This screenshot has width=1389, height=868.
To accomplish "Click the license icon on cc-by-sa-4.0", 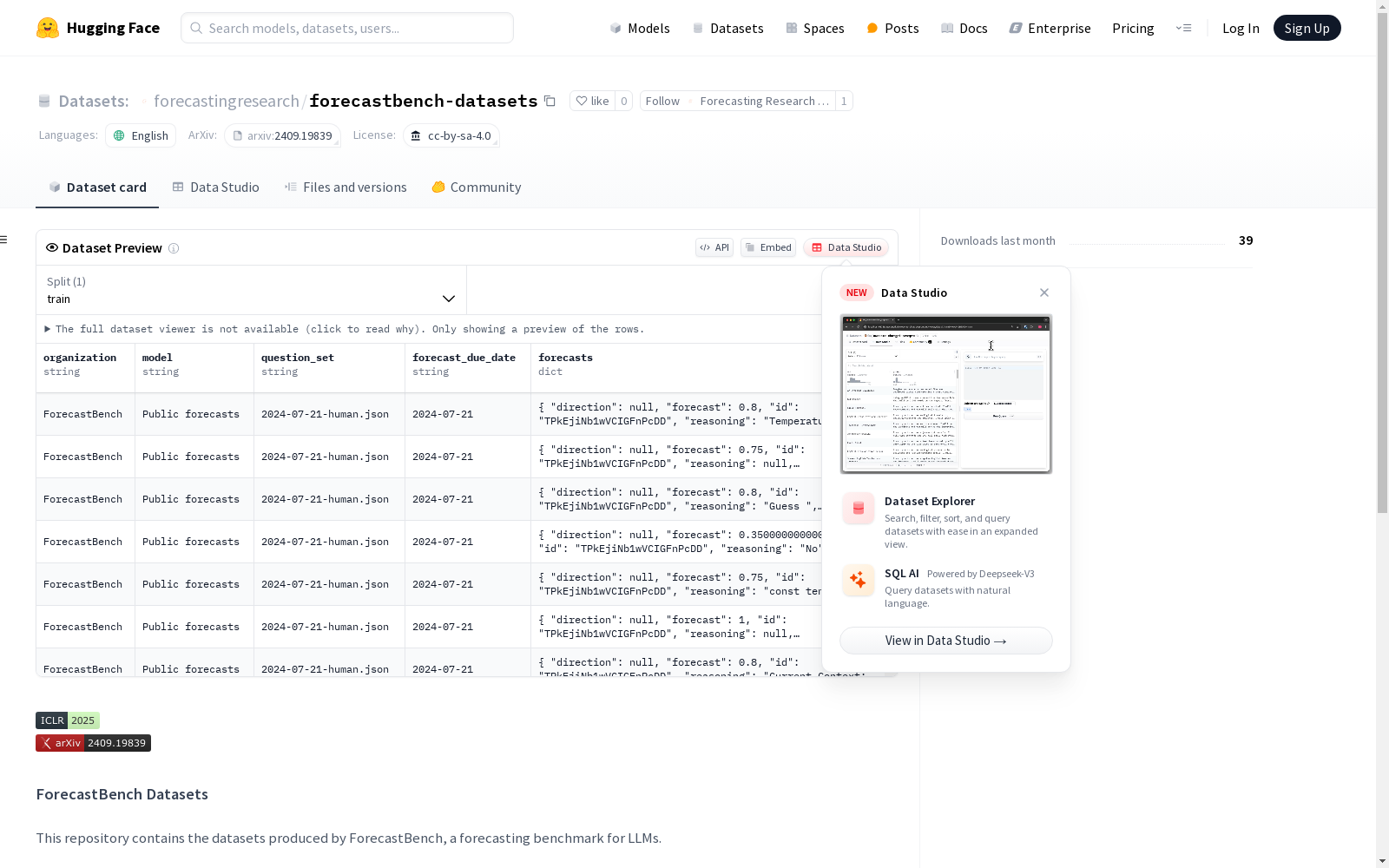I will [416, 135].
